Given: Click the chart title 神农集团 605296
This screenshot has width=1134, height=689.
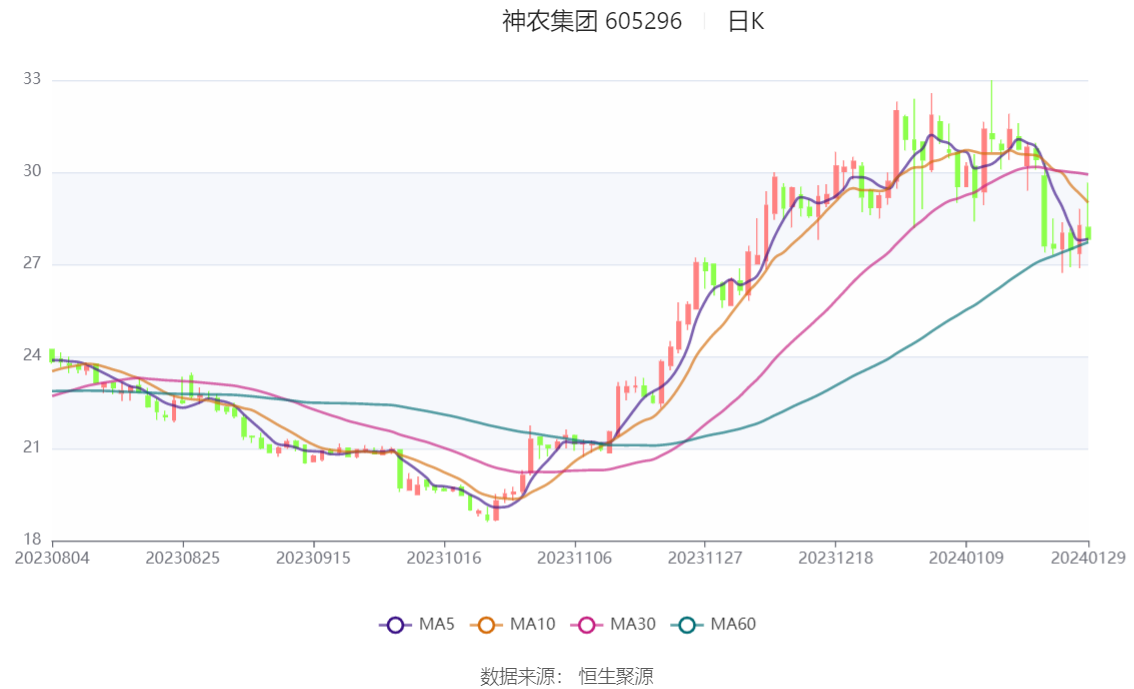Looking at the screenshot, I should point(592,21).
